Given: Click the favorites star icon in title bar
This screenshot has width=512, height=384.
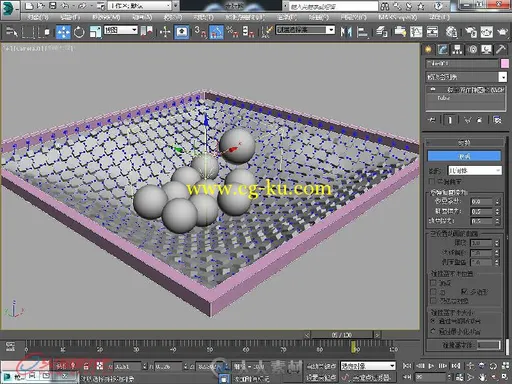Looking at the screenshot, I should click(x=421, y=6).
